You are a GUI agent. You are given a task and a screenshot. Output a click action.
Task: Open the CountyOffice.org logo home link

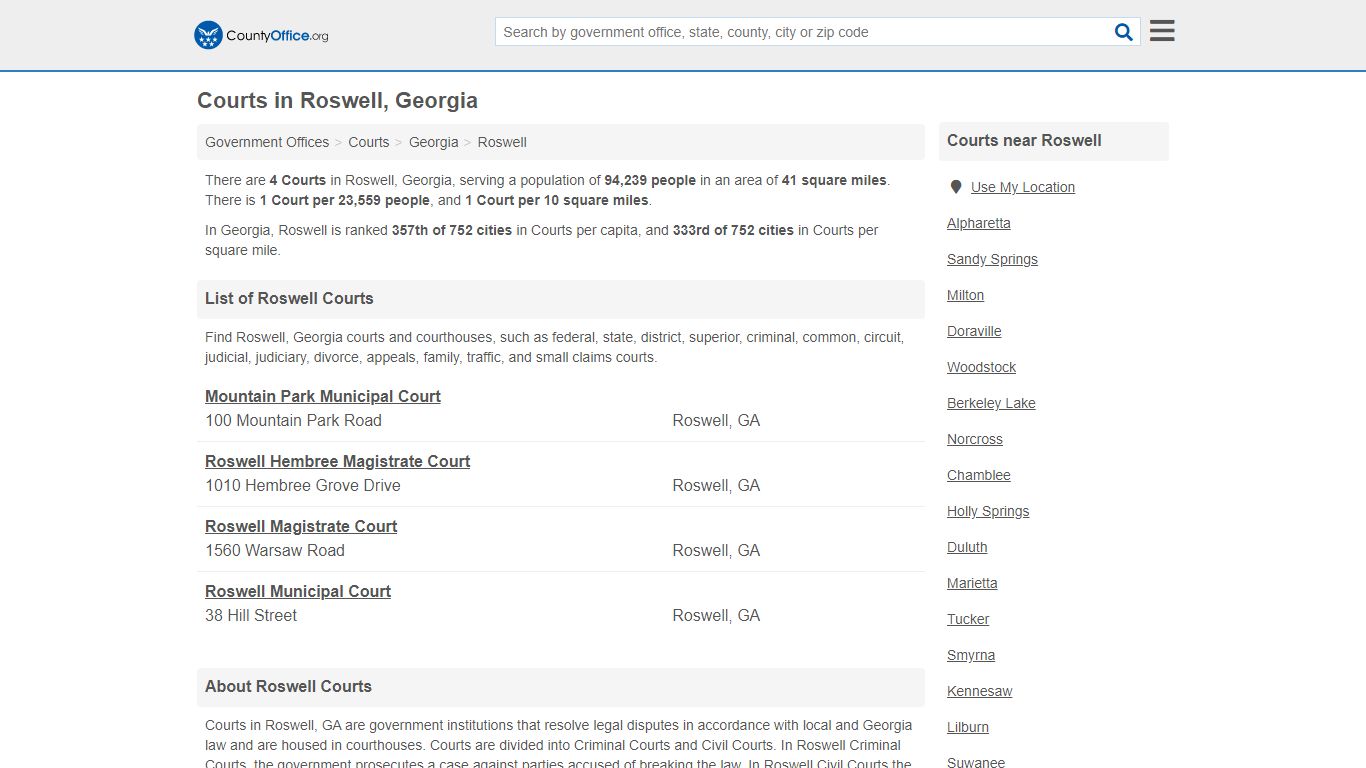(x=261, y=35)
